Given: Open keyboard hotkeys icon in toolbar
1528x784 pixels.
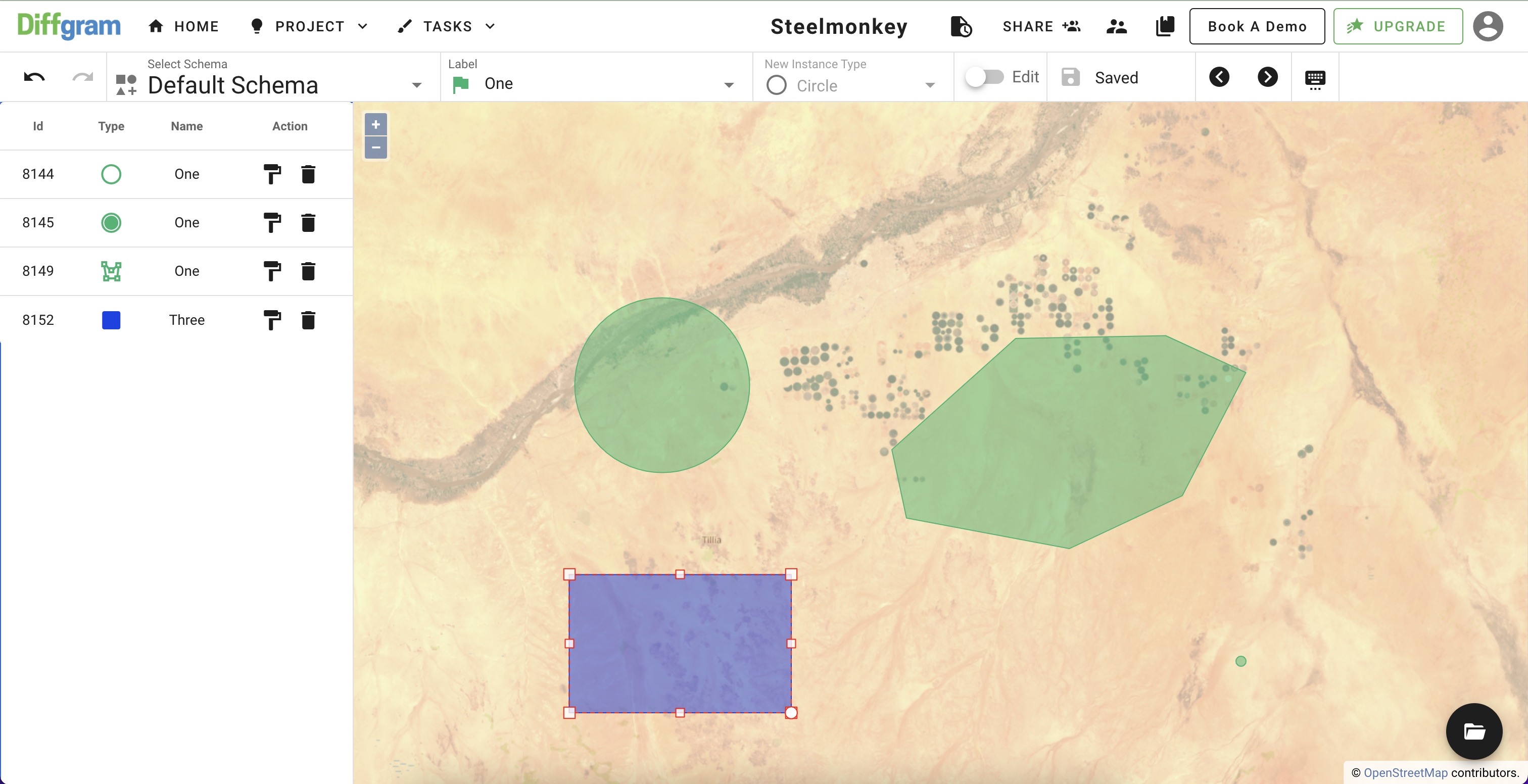Looking at the screenshot, I should 1314,78.
